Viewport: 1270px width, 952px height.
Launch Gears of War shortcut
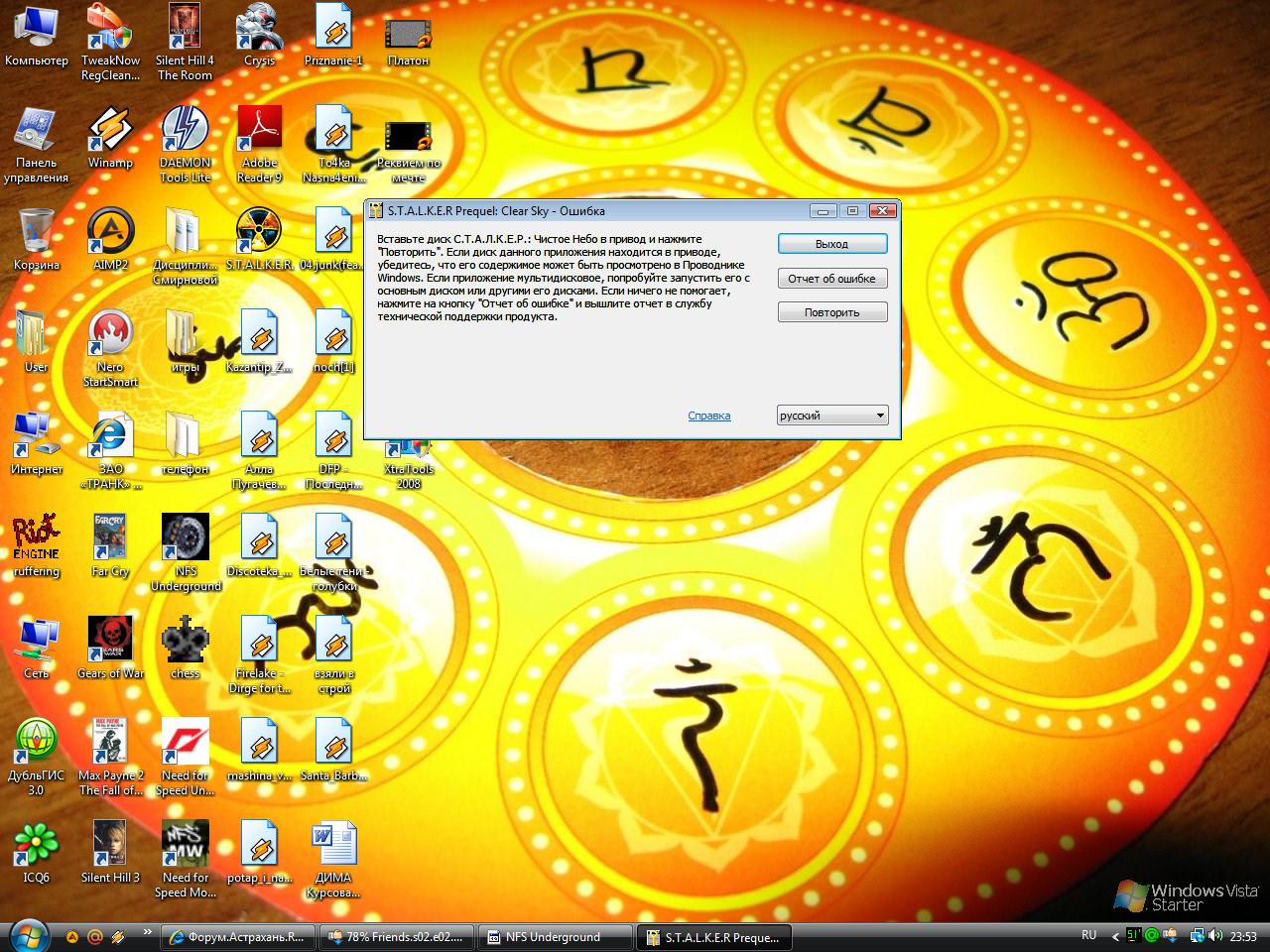[x=110, y=649]
